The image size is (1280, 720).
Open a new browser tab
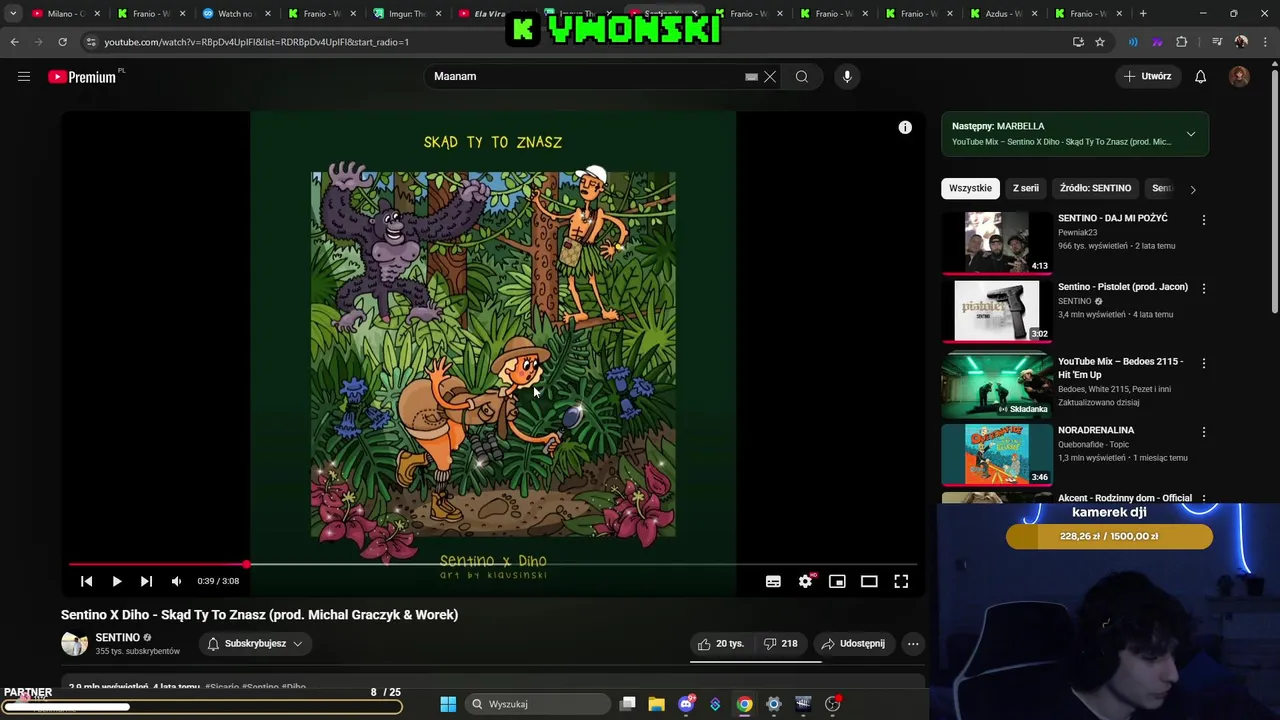(1143, 14)
